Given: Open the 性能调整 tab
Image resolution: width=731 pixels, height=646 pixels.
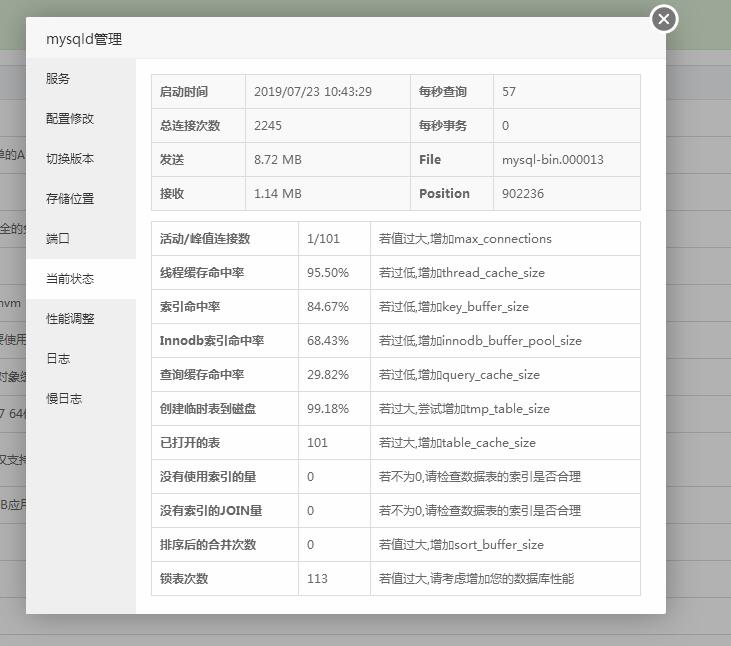Looking at the screenshot, I should (70, 319).
